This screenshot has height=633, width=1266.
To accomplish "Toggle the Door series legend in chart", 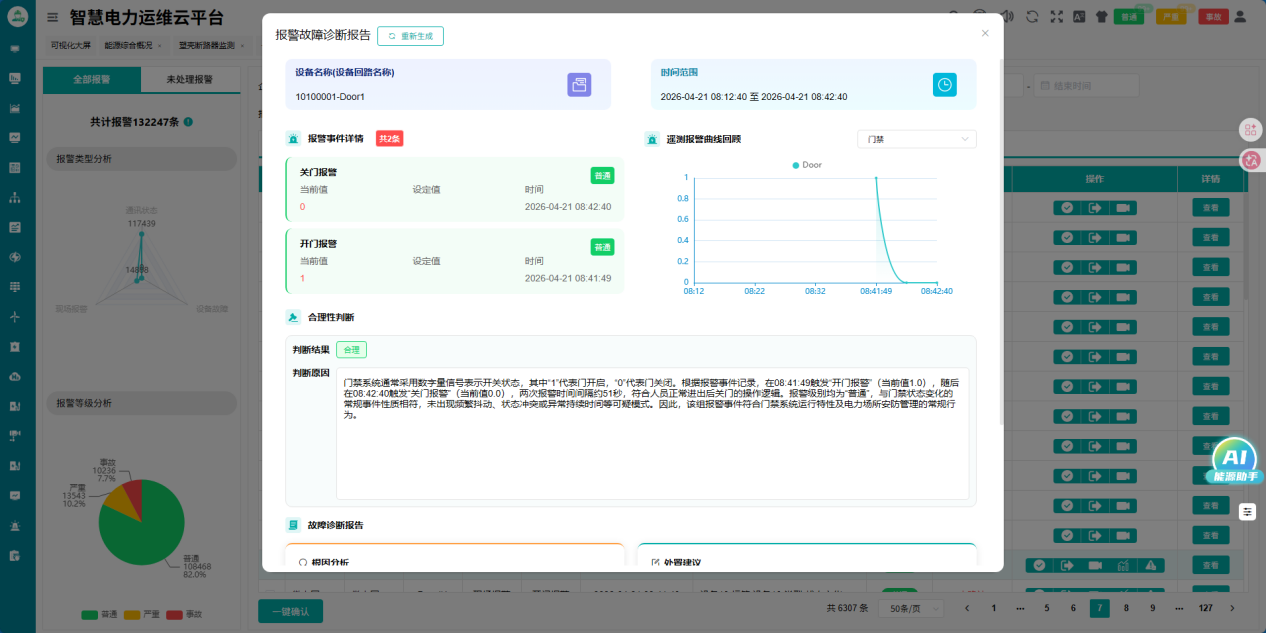I will pos(807,165).
